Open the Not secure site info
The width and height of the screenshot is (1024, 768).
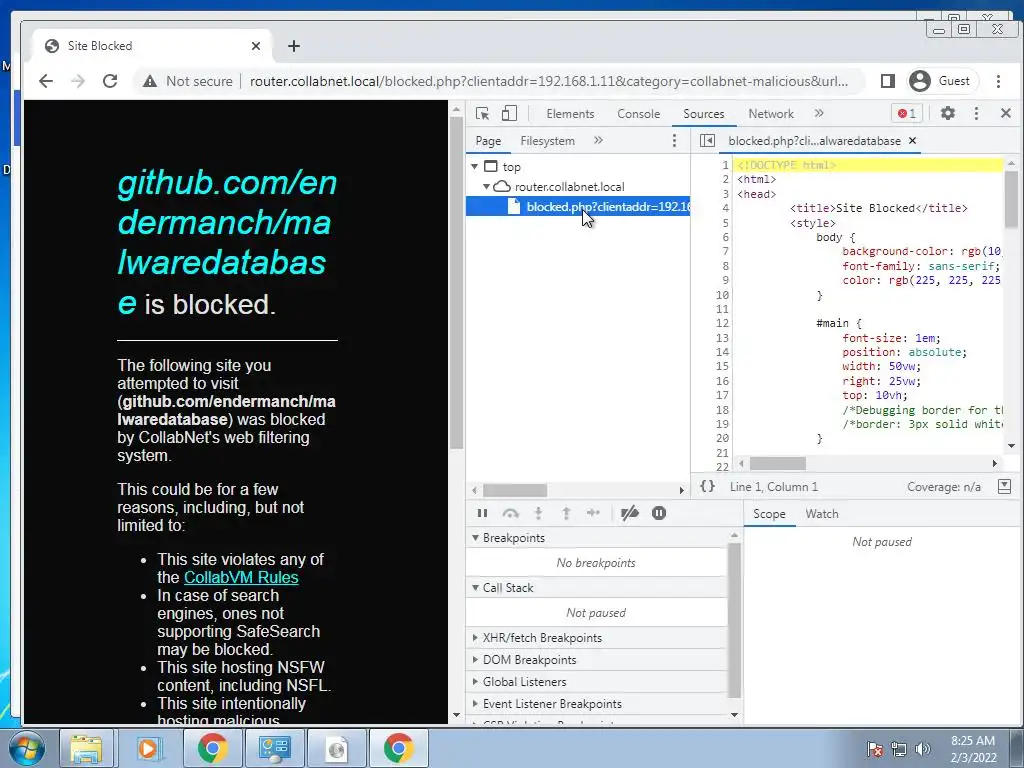pos(188,81)
